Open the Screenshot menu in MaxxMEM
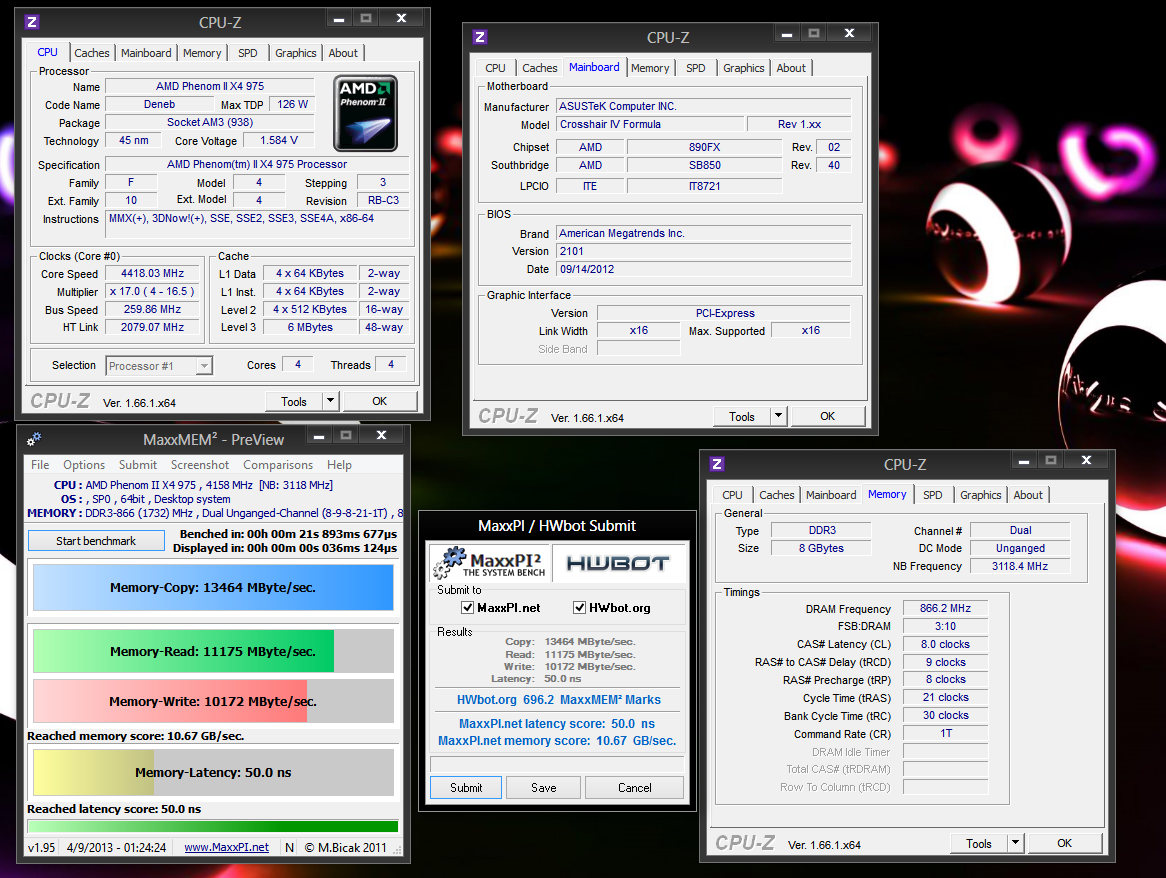 [200, 465]
